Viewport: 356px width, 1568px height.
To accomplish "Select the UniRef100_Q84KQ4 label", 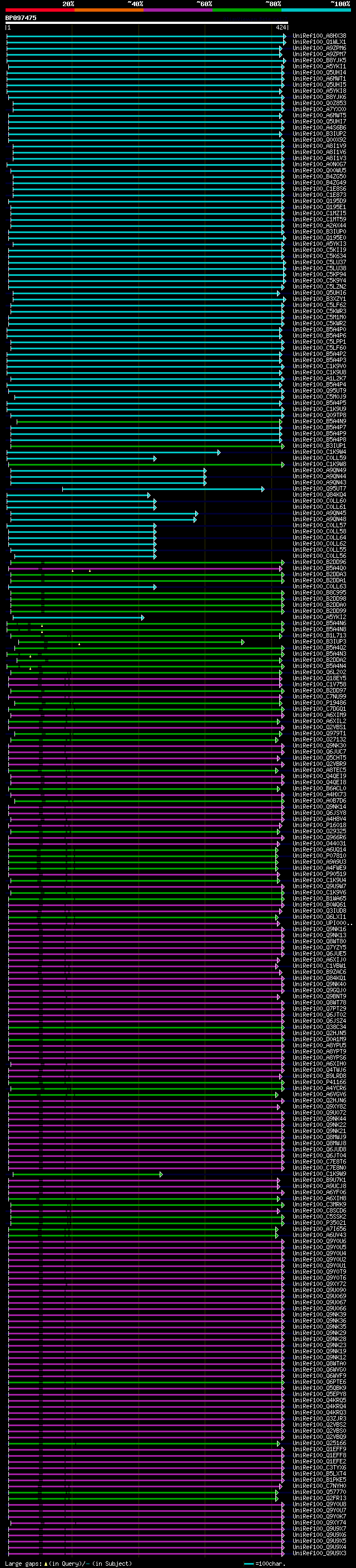I will (x=319, y=495).
